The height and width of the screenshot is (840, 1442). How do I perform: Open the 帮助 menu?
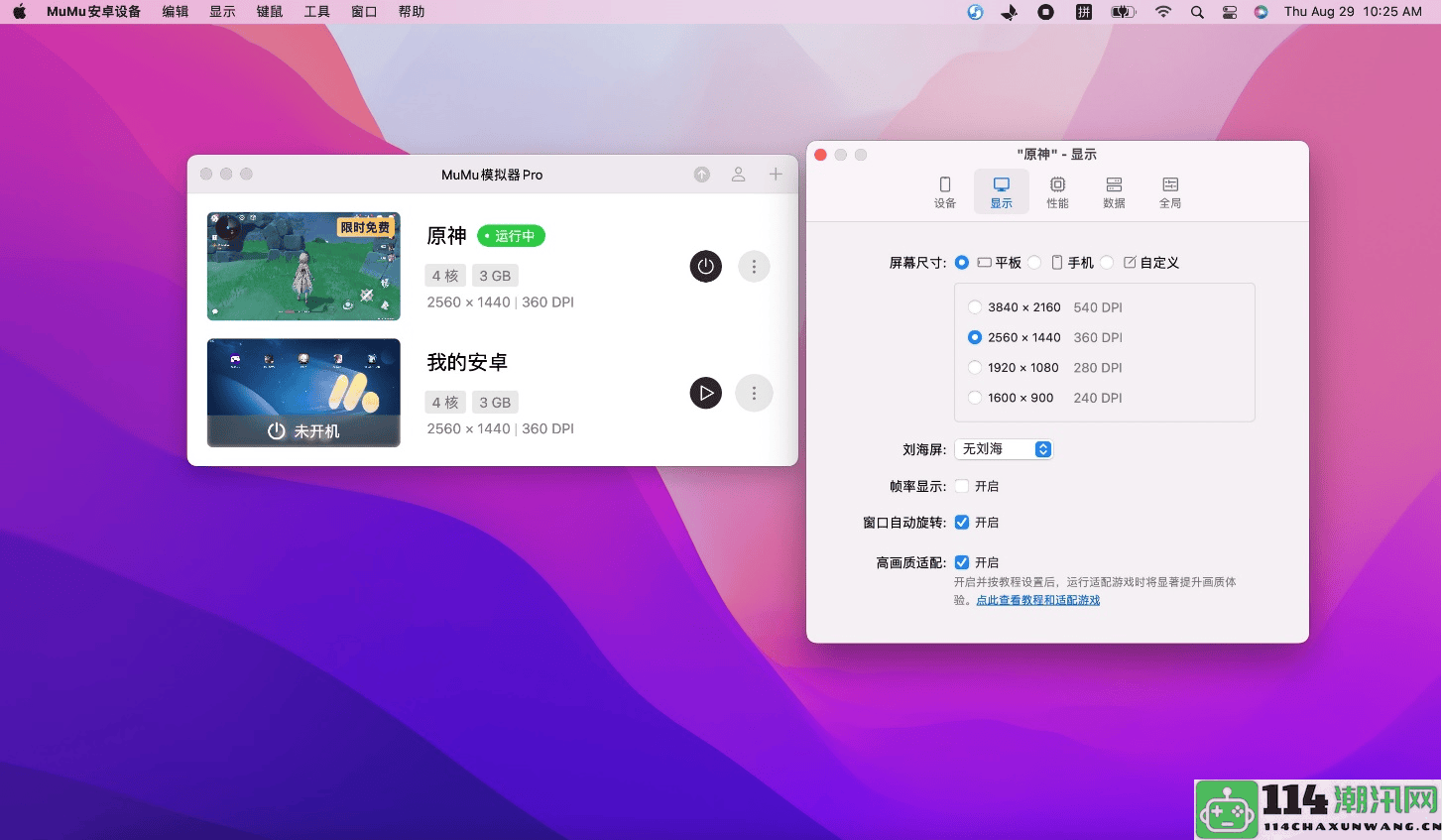point(412,12)
